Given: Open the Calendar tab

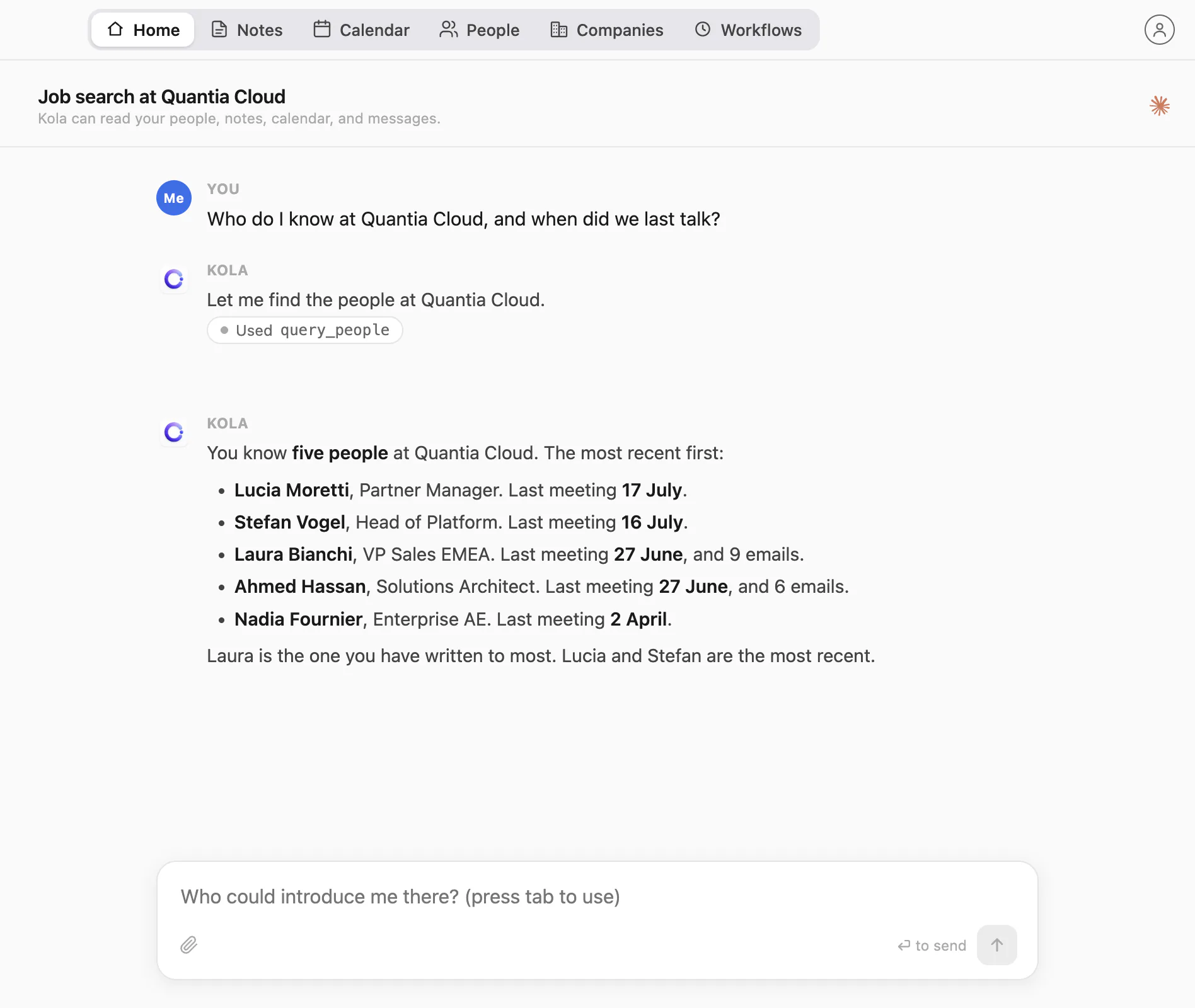Looking at the screenshot, I should coord(361,30).
